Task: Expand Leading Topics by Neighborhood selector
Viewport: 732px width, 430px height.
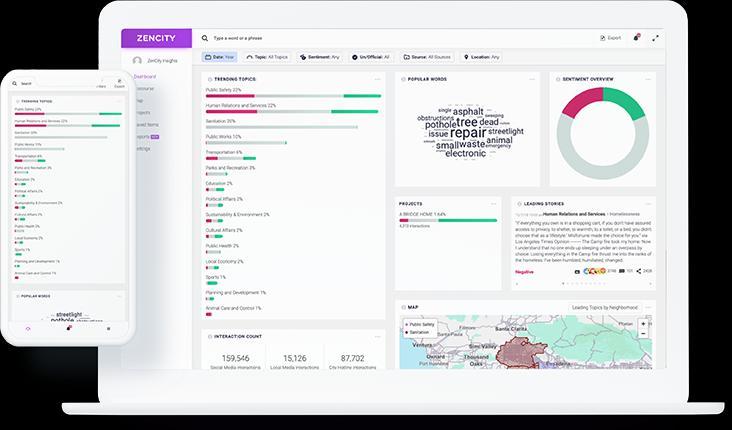Action: coord(605,308)
